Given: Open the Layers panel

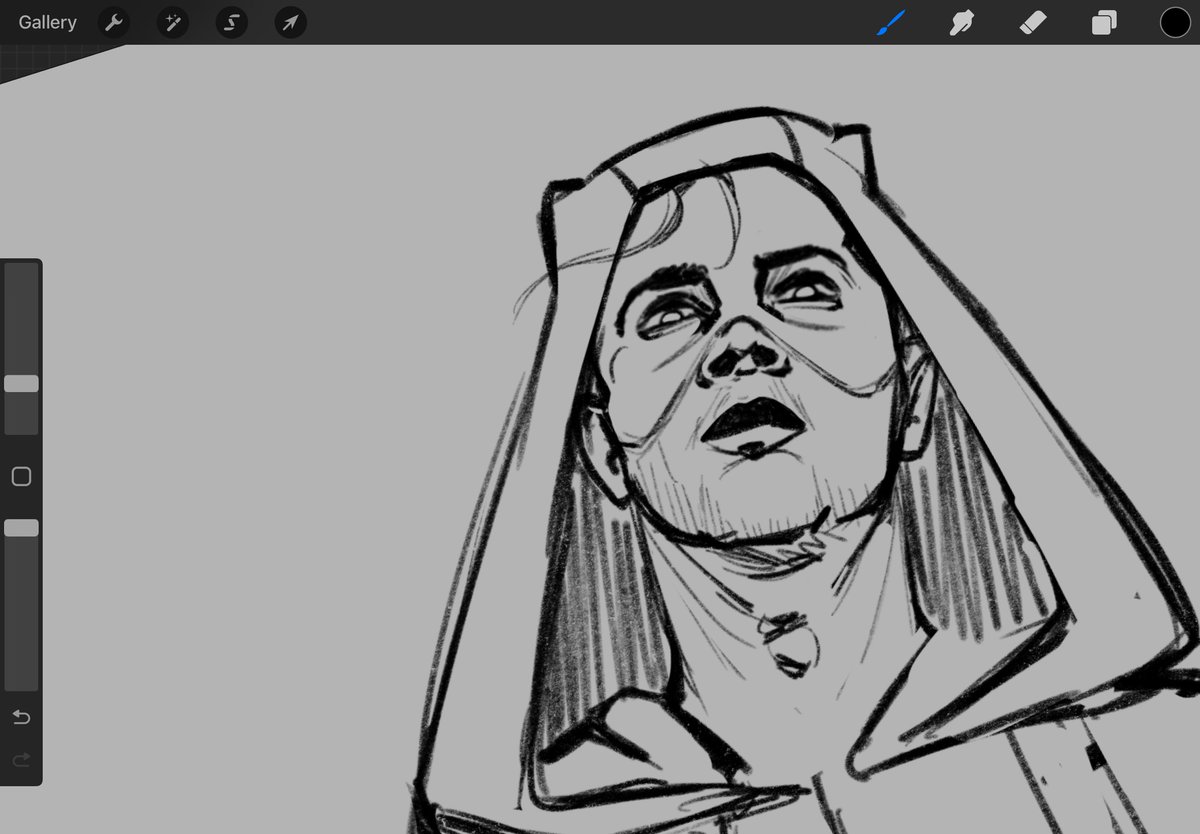Looking at the screenshot, I should click(x=1104, y=22).
